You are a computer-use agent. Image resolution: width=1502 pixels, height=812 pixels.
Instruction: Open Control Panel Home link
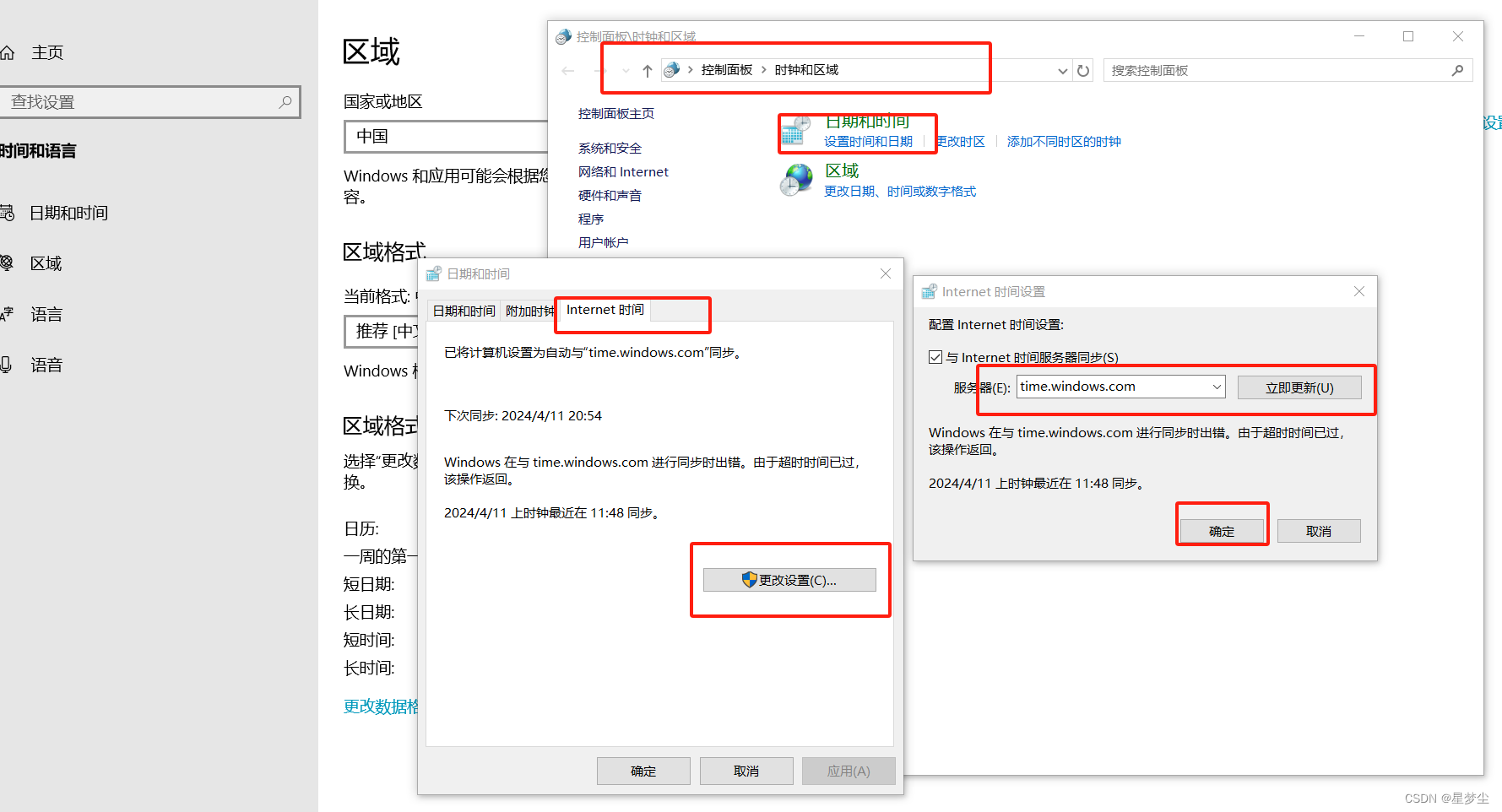[615, 114]
